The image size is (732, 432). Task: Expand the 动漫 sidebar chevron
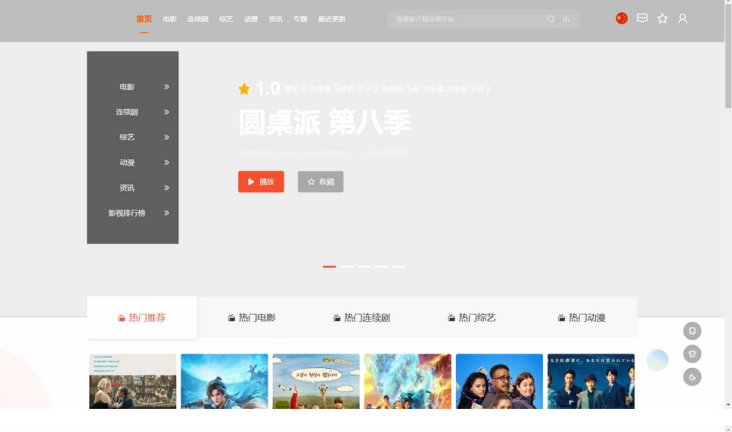click(166, 163)
